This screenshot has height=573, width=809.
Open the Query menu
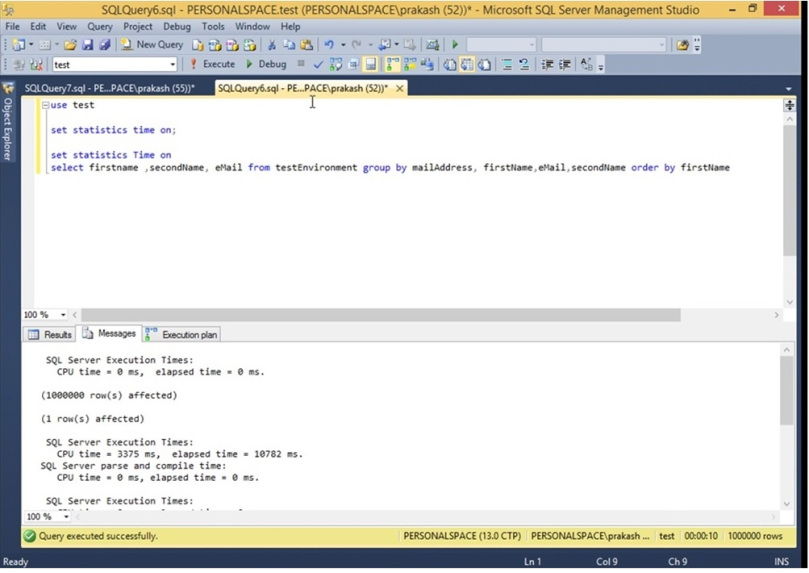(99, 27)
